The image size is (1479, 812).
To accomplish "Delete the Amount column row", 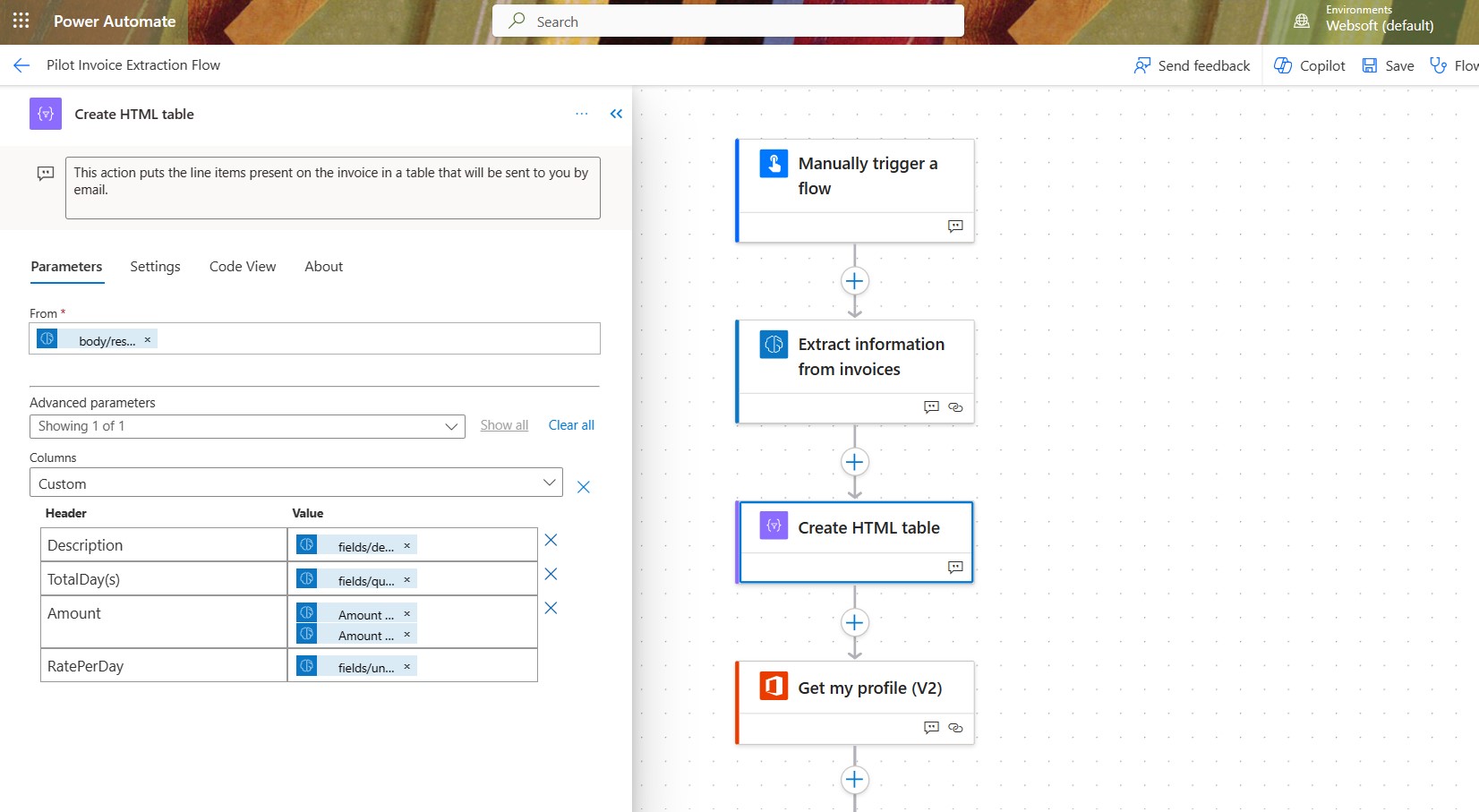I will [x=551, y=608].
